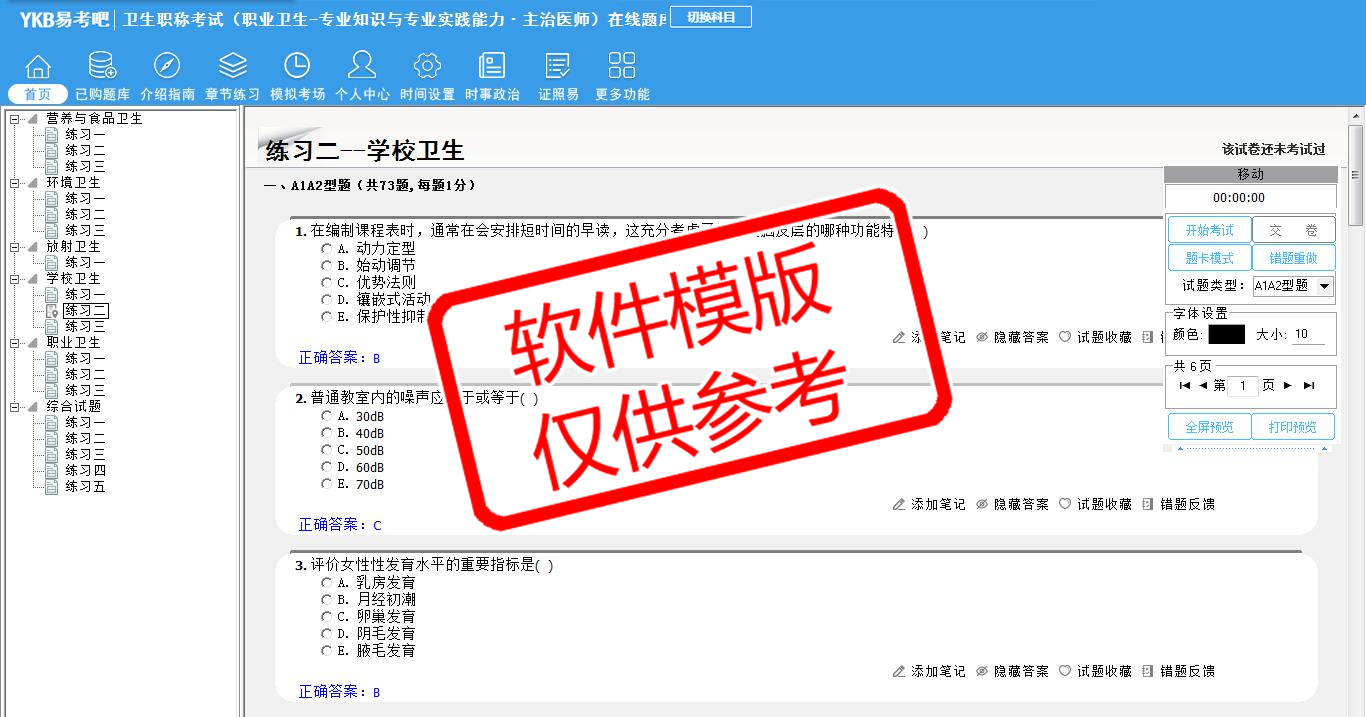Select 练习四 under 综合试题
This screenshot has width=1366, height=717.
click(x=85, y=471)
